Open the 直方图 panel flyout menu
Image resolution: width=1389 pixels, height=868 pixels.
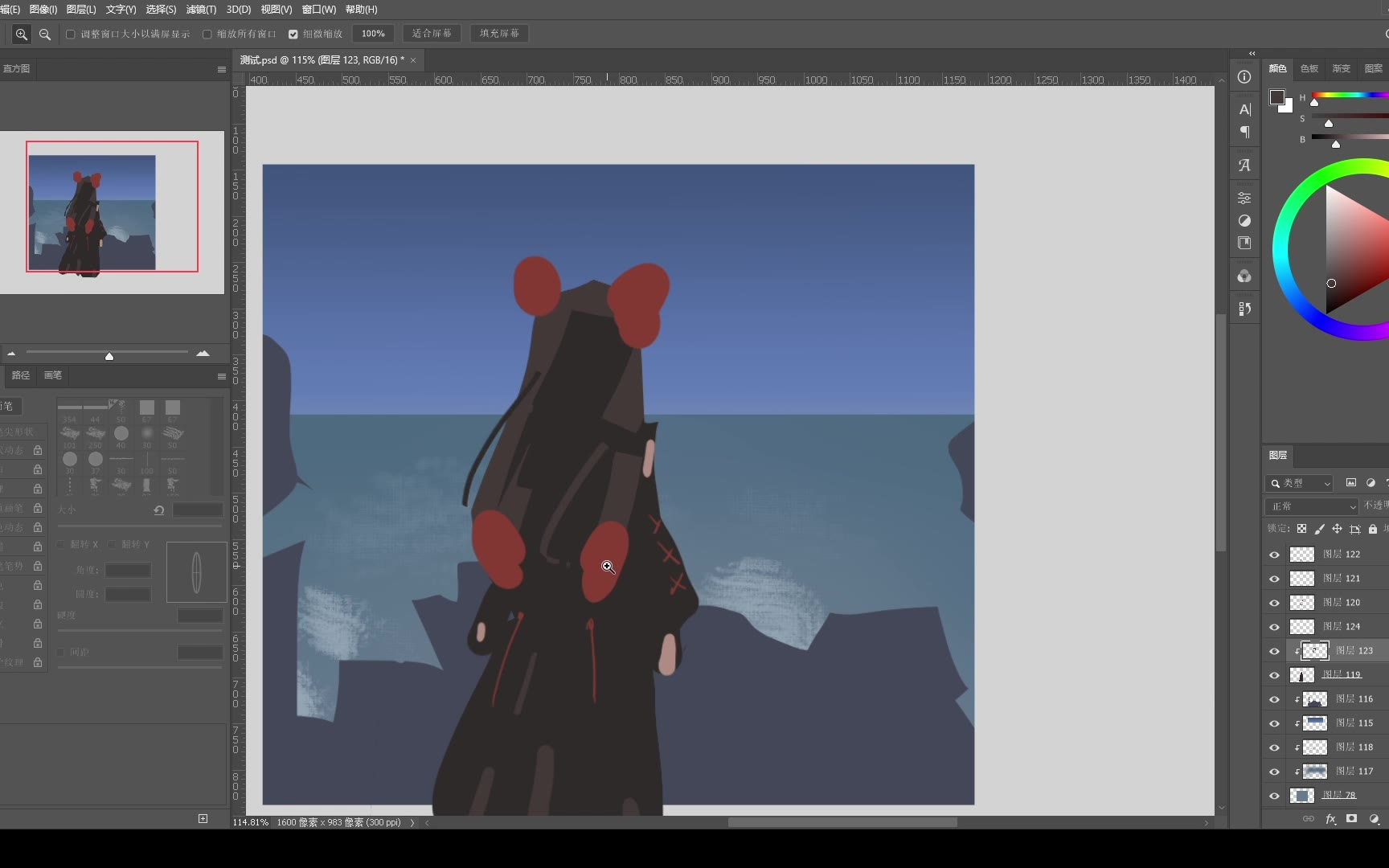pyautogui.click(x=221, y=69)
